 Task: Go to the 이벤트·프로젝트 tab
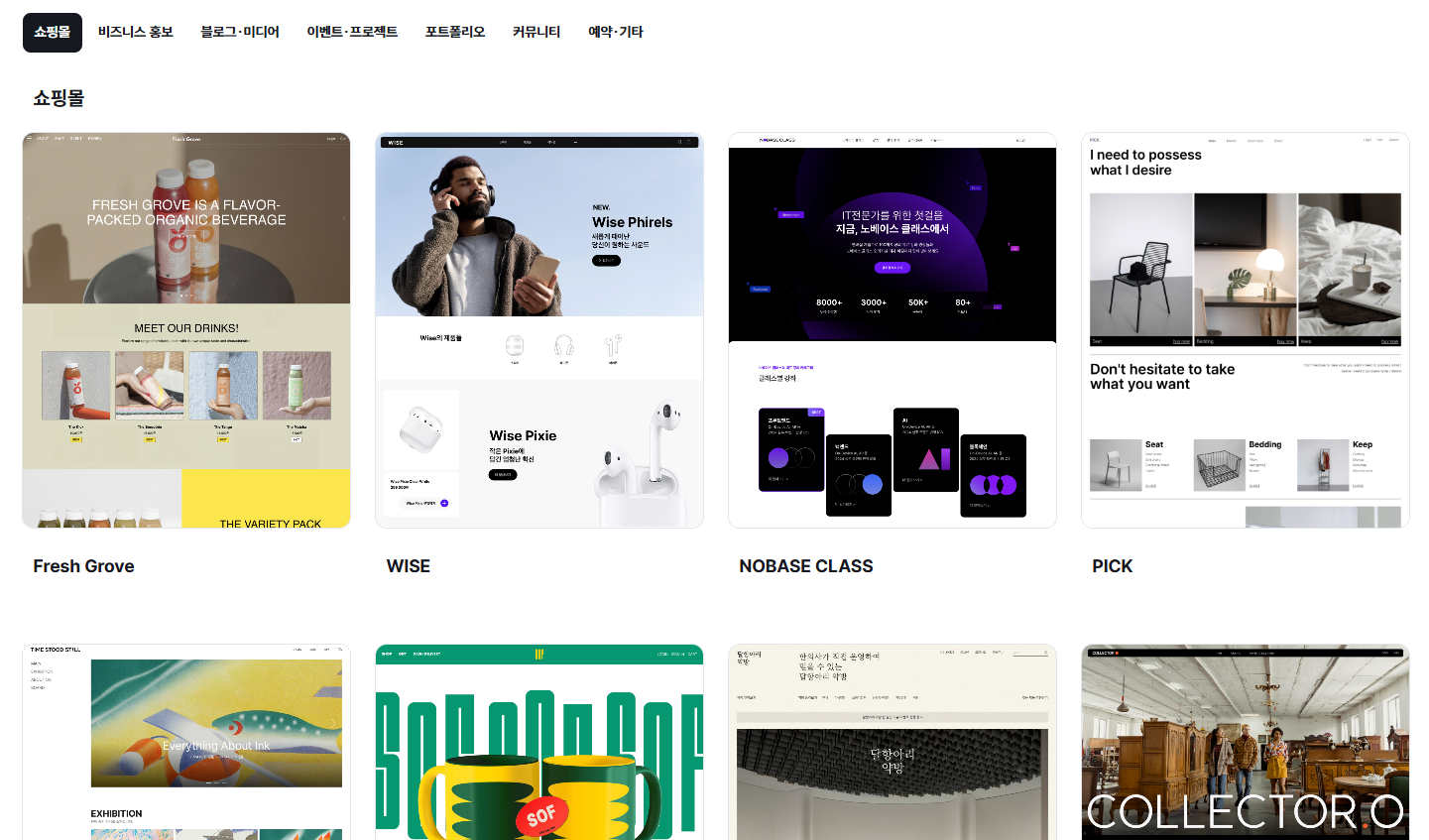tap(352, 32)
